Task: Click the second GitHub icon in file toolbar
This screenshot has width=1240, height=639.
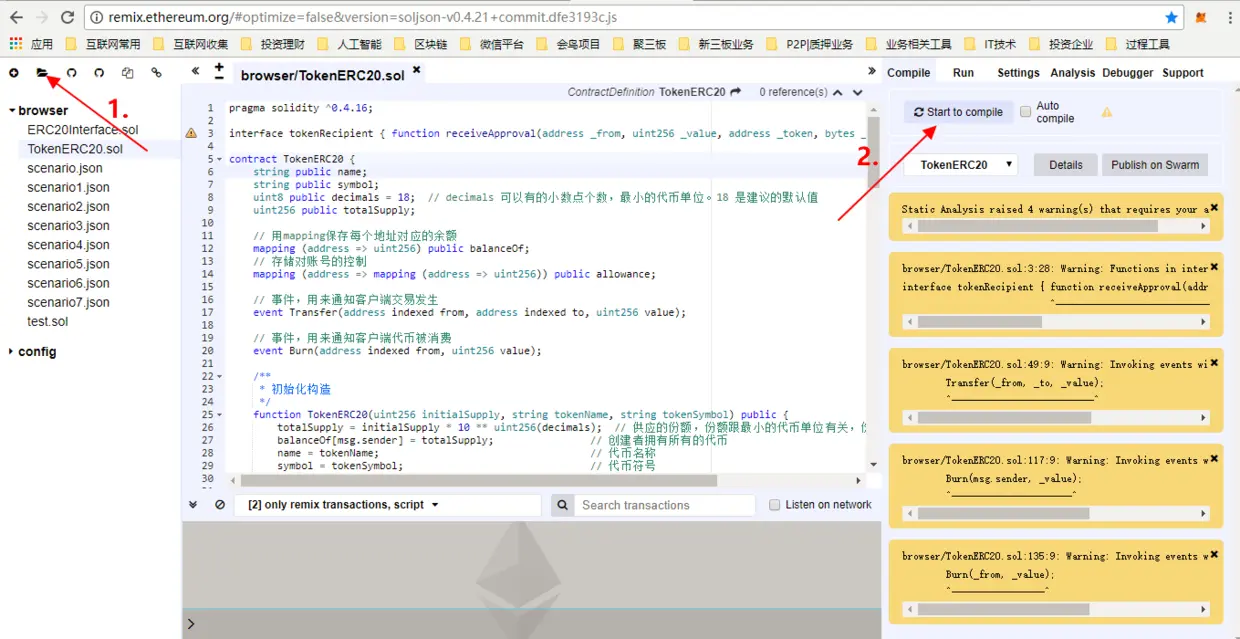Action: 99,73
